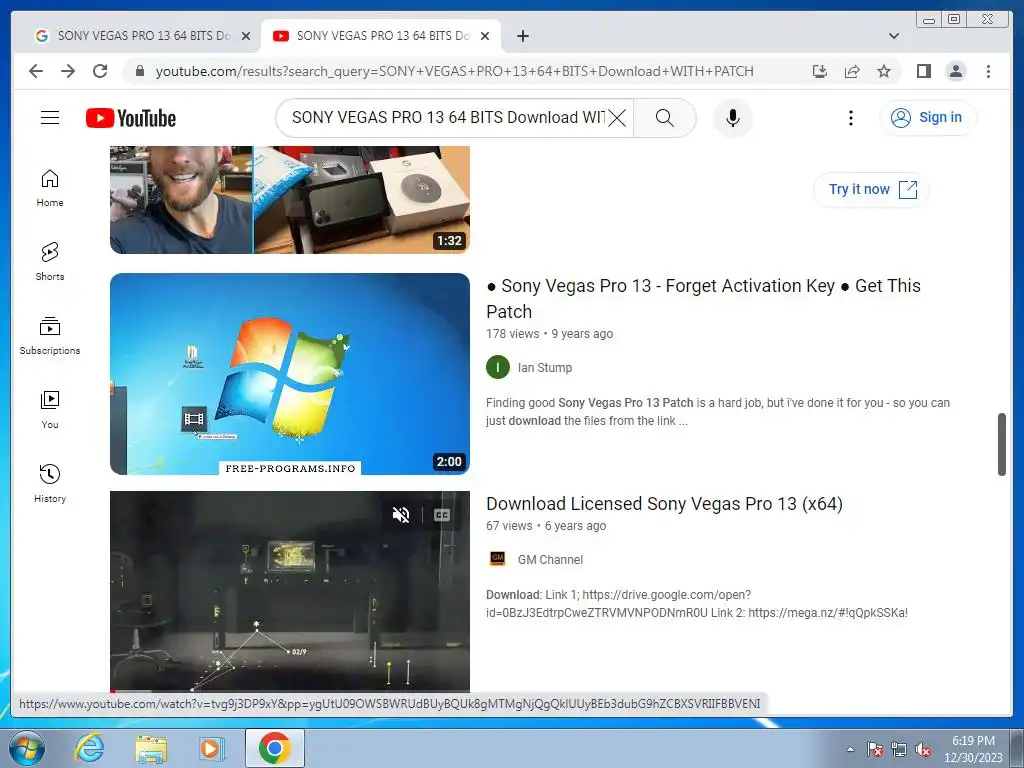Share this page via address bar icon
This screenshot has width=1024, height=768.
coord(852,71)
